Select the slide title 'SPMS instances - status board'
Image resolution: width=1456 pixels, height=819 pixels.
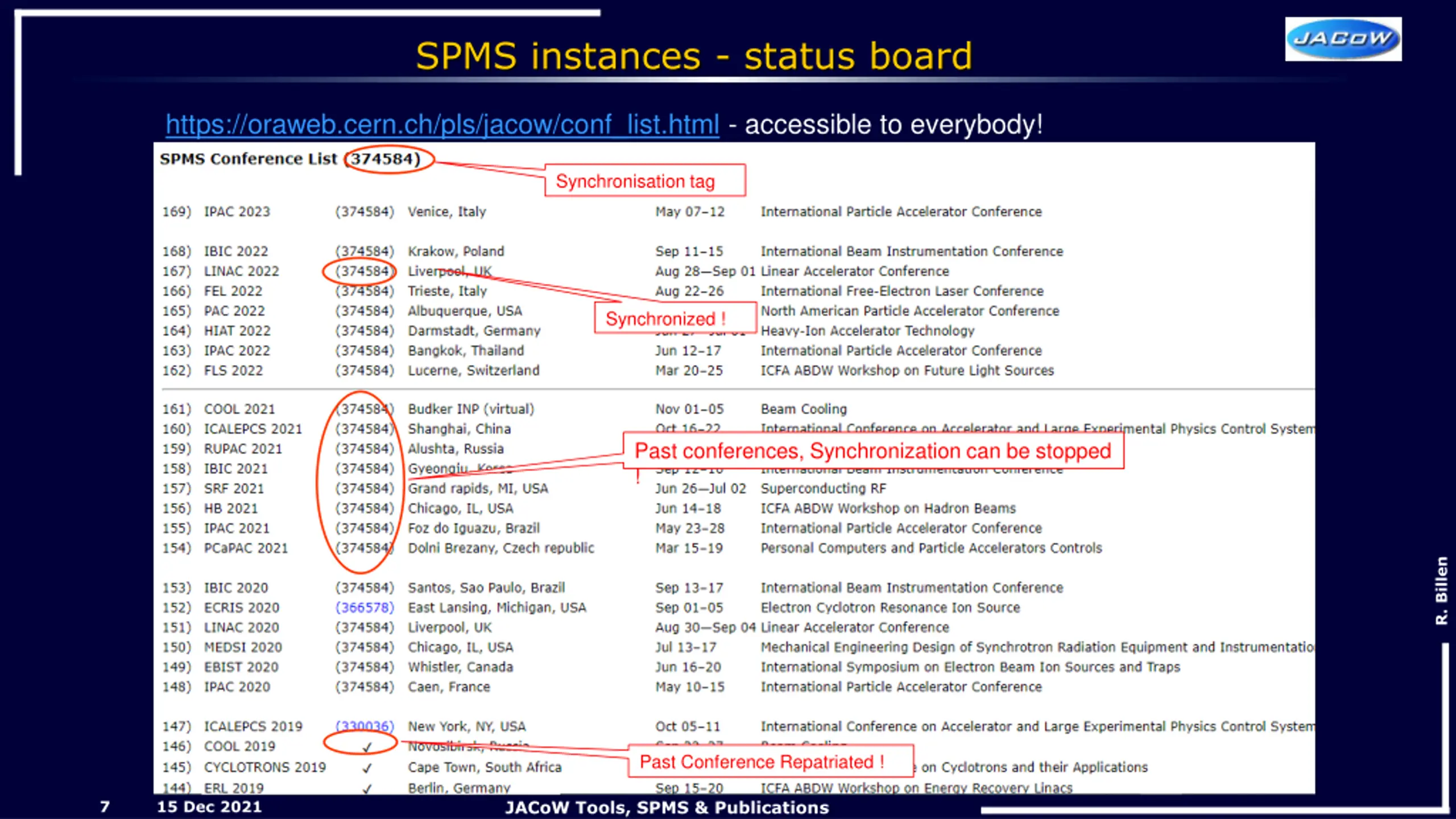coord(694,56)
